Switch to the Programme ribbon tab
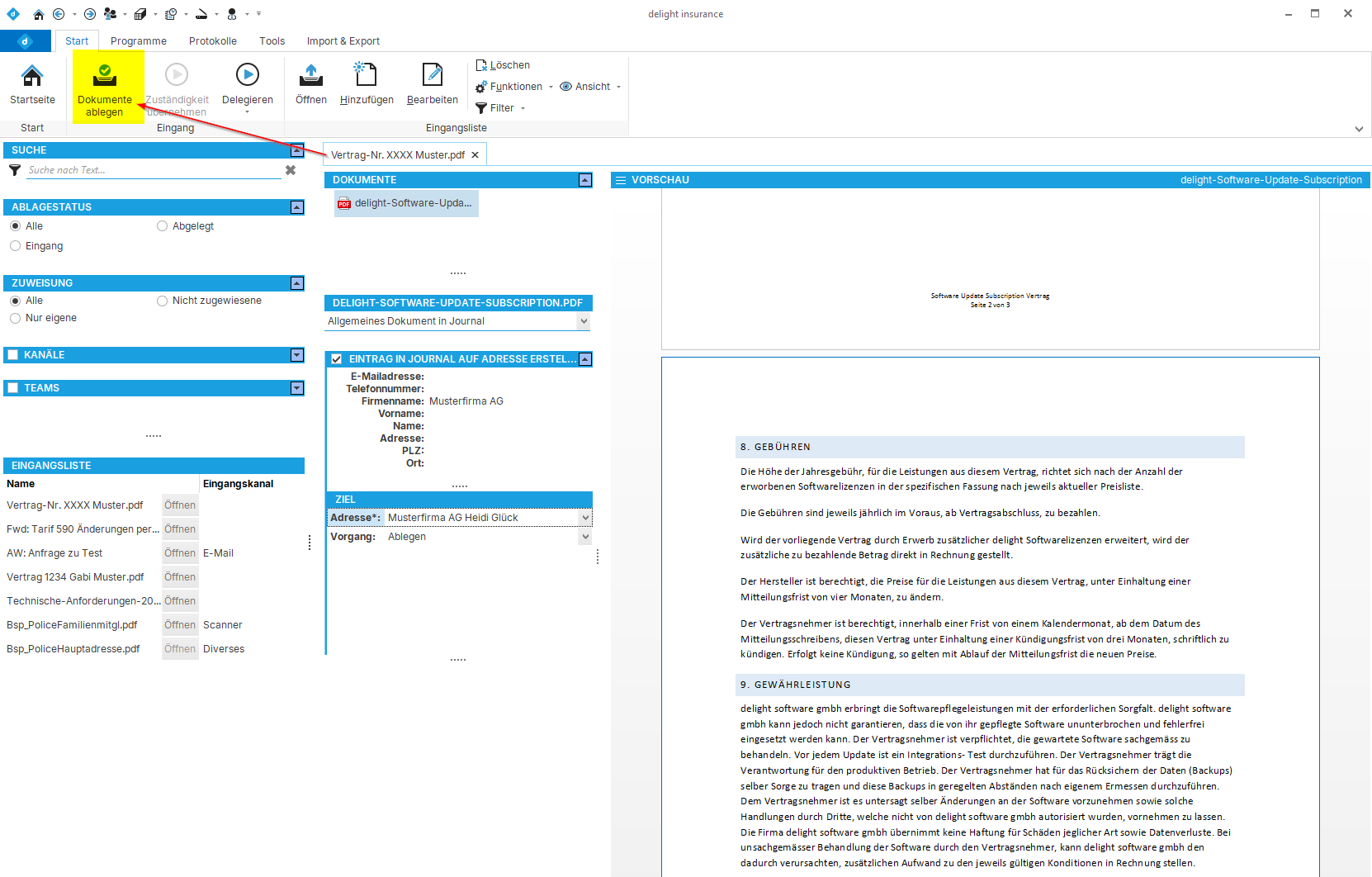This screenshot has width=1372, height=877. tap(139, 41)
